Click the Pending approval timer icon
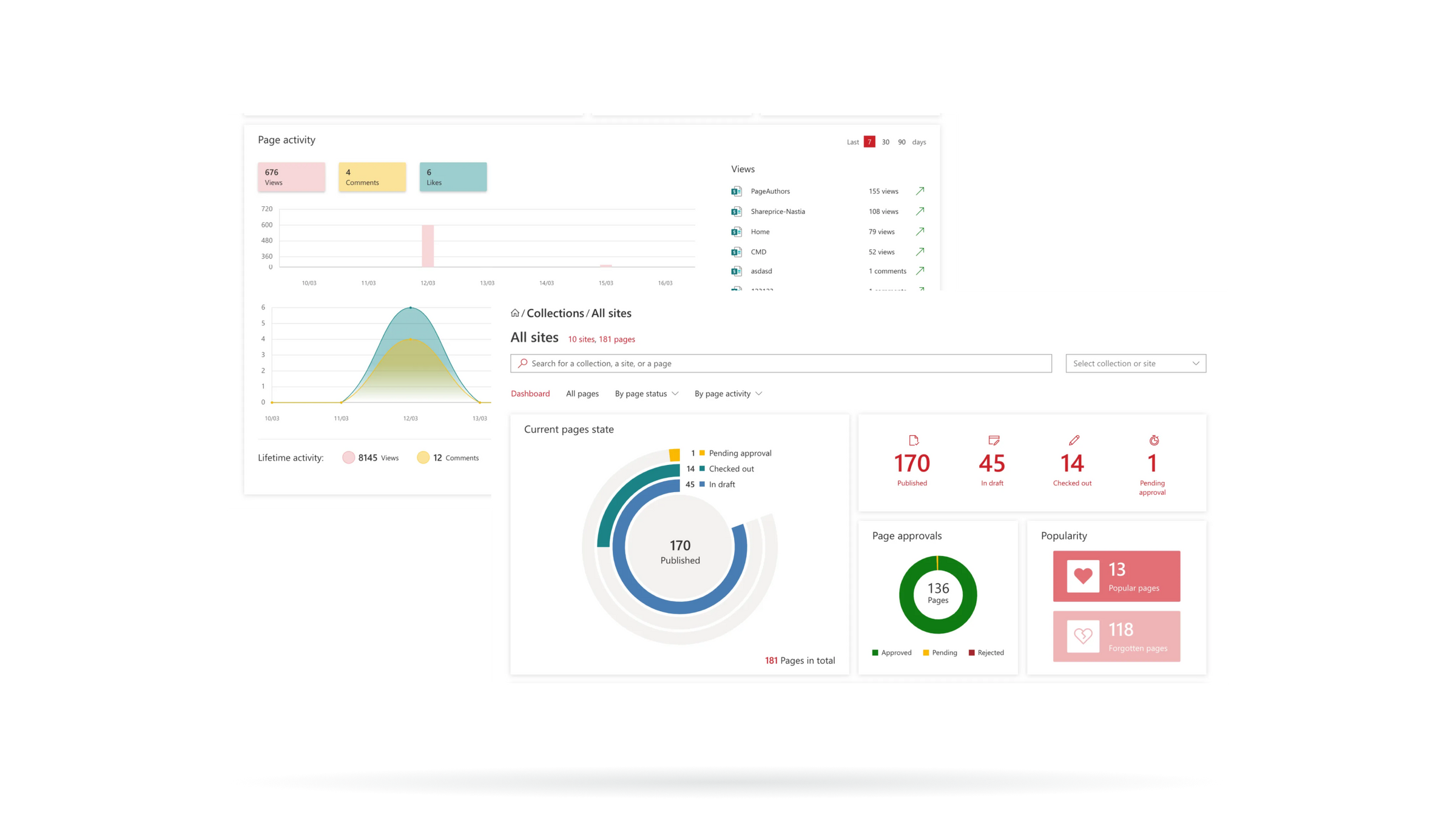Viewport: 1456px width, 823px height. [x=1153, y=440]
